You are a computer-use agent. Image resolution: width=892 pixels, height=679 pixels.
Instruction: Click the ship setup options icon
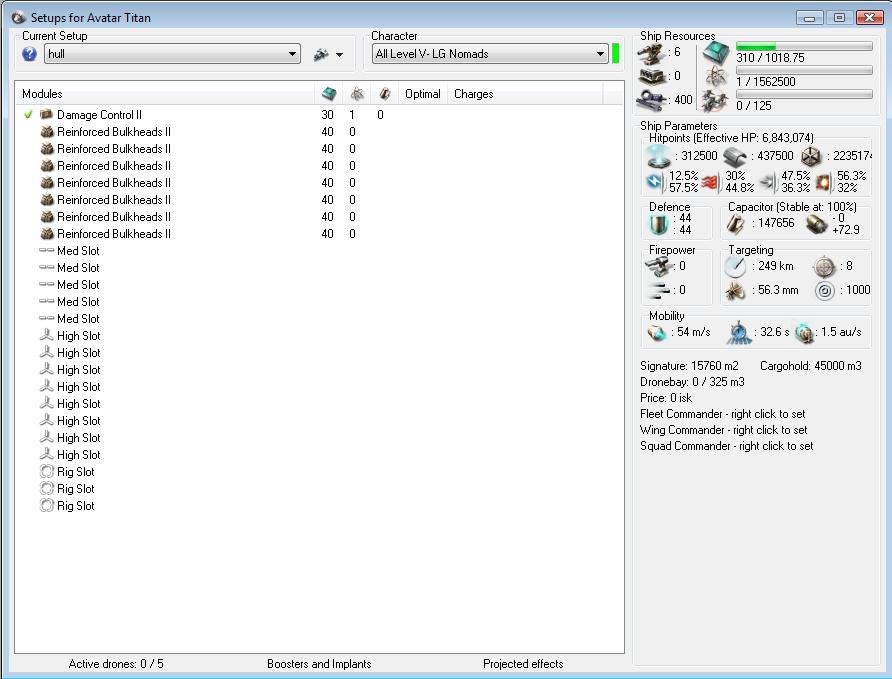click(x=321, y=55)
